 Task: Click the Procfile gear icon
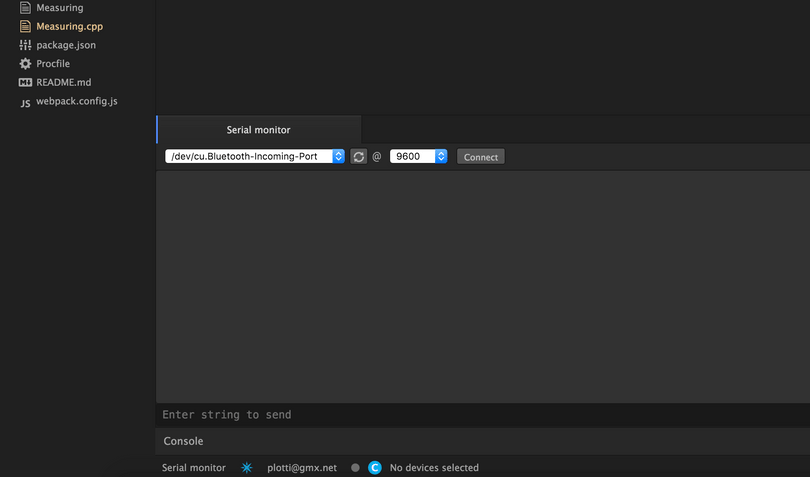[25, 64]
